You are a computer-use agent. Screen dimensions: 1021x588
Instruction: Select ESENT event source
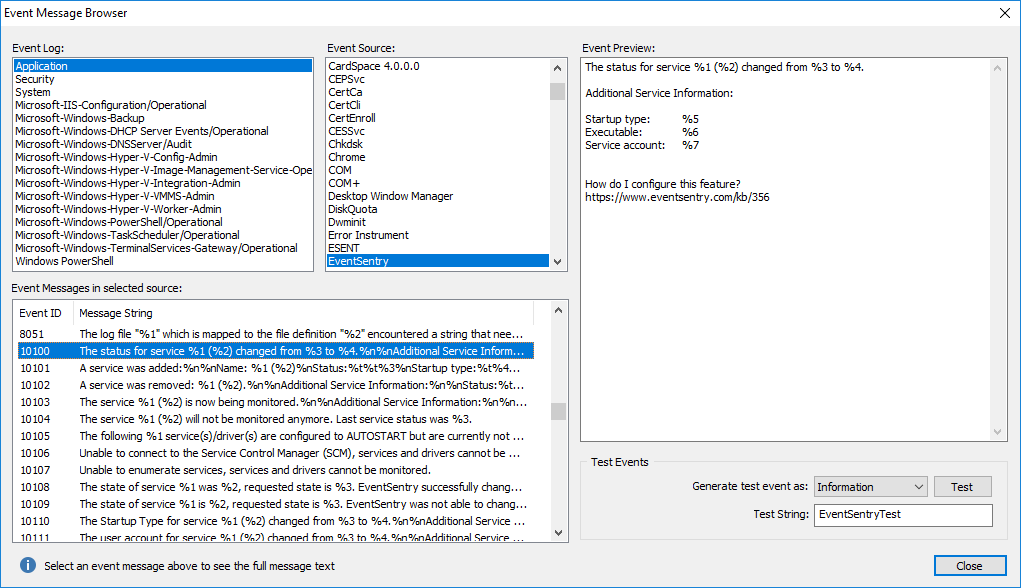point(438,248)
